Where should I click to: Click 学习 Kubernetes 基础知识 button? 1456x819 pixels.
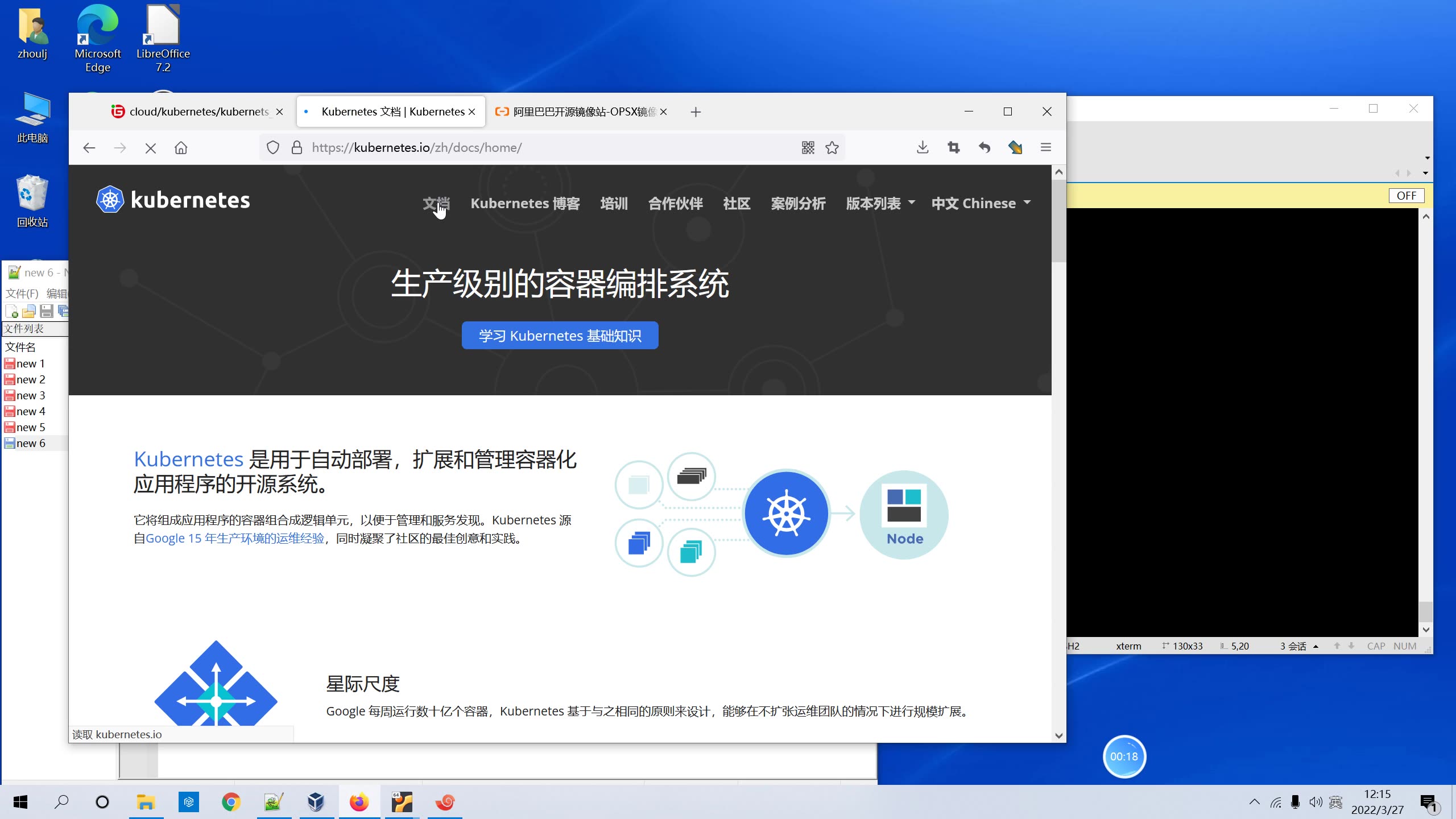click(560, 336)
